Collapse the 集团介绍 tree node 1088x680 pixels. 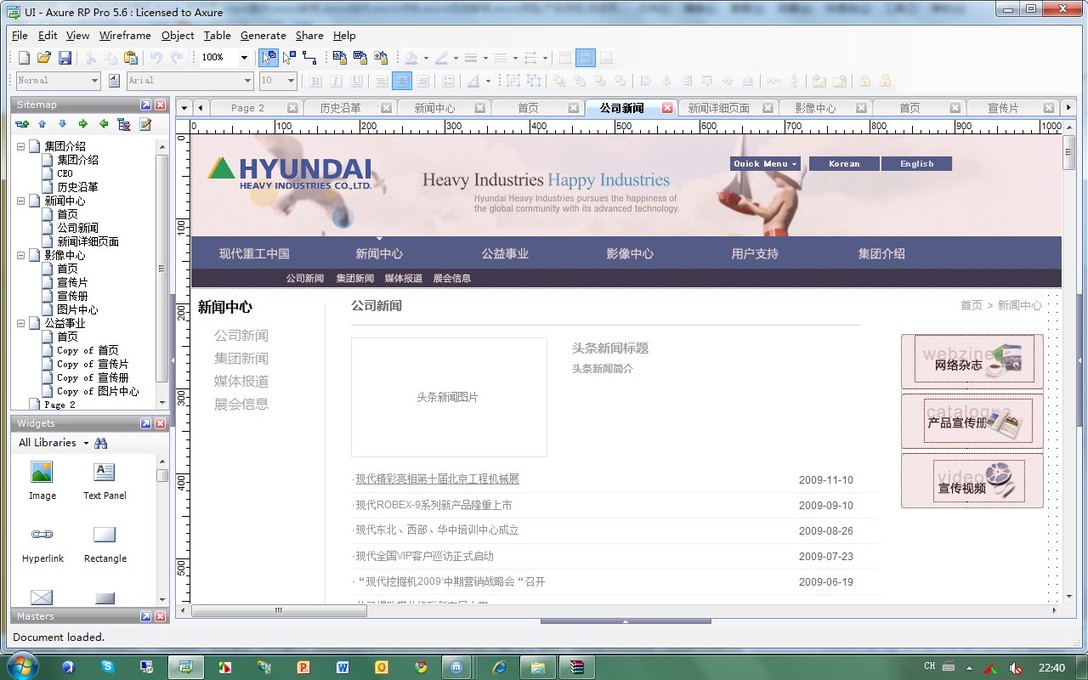[x=21, y=146]
